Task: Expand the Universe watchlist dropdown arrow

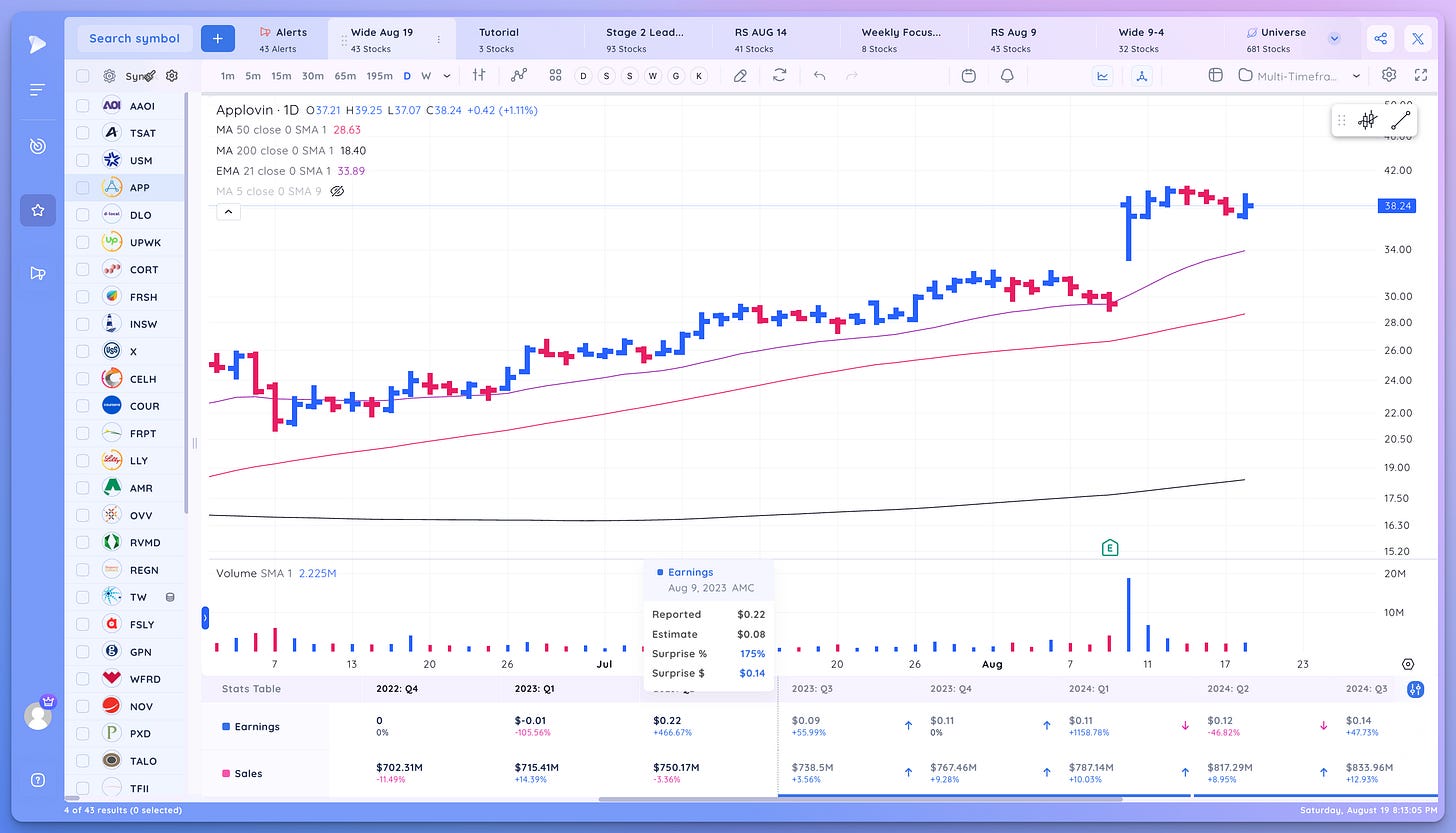Action: point(1334,38)
